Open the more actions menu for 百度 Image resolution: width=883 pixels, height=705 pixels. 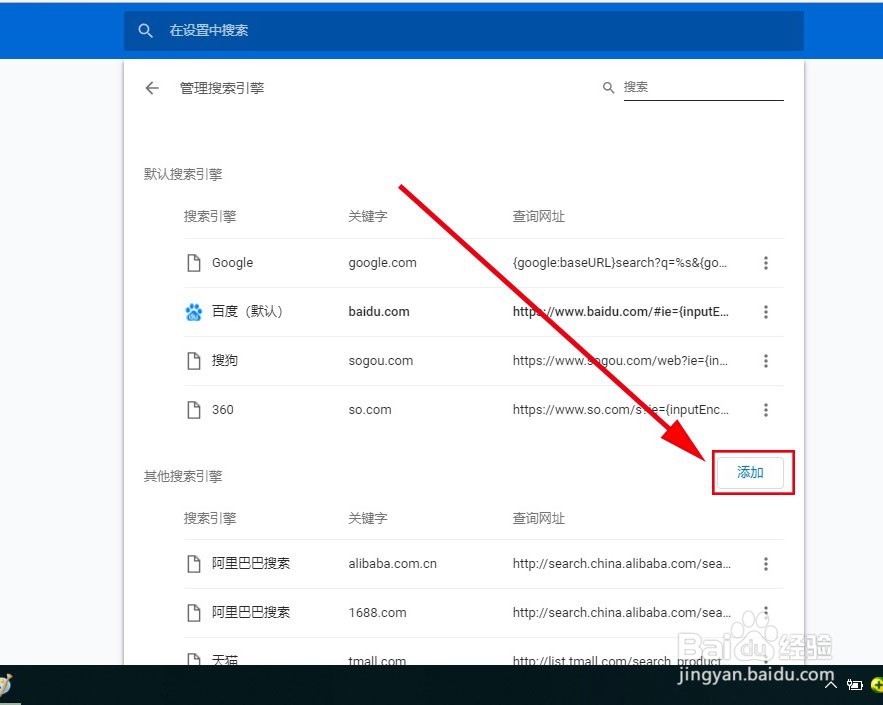(766, 311)
